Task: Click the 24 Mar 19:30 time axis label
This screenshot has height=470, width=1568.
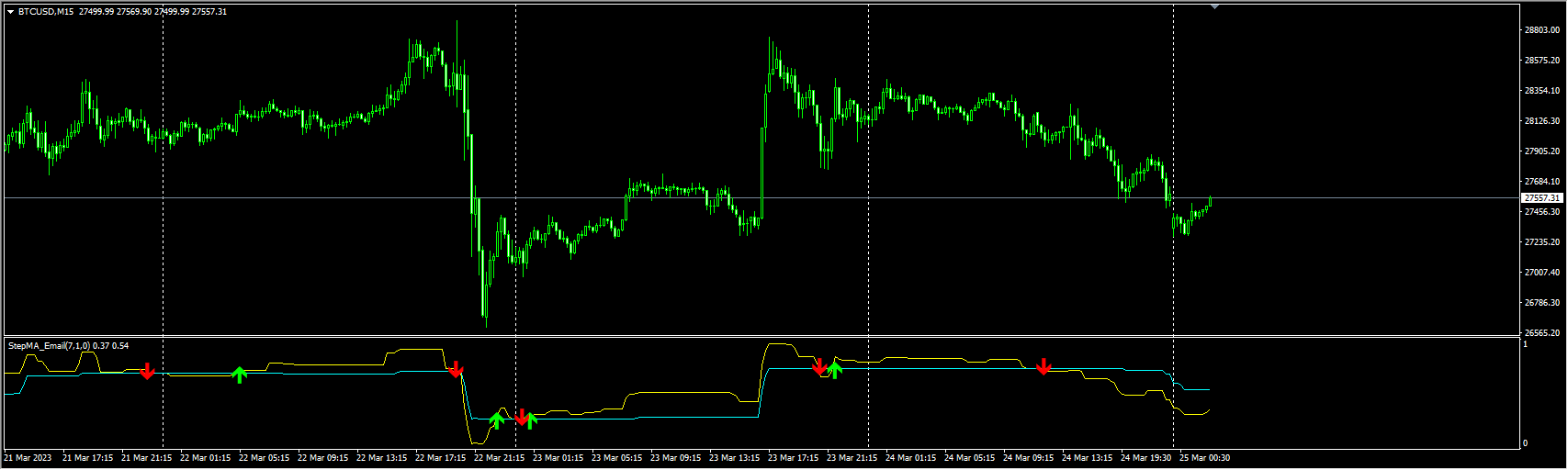Action: [1145, 458]
